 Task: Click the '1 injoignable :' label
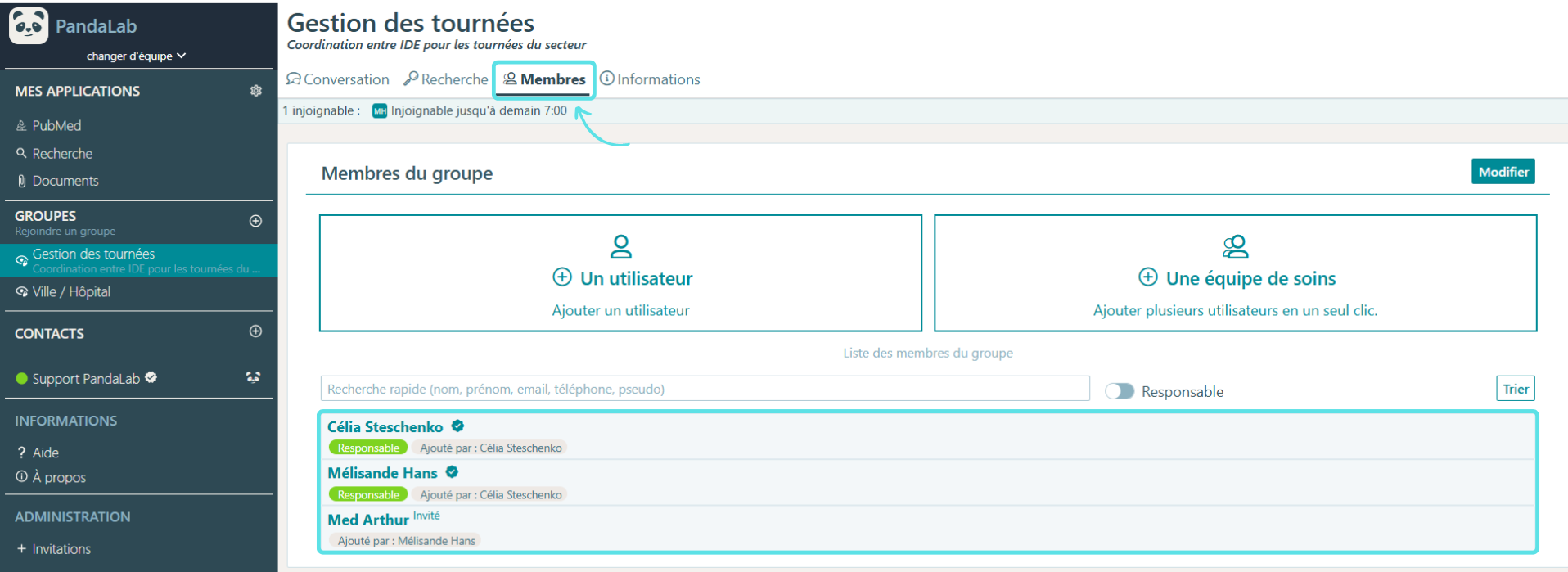point(321,111)
